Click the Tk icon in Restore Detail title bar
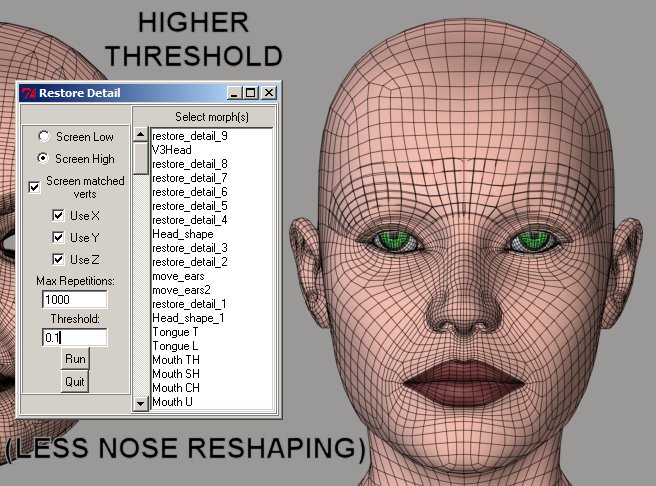The width and height of the screenshot is (656, 486). (x=29, y=93)
